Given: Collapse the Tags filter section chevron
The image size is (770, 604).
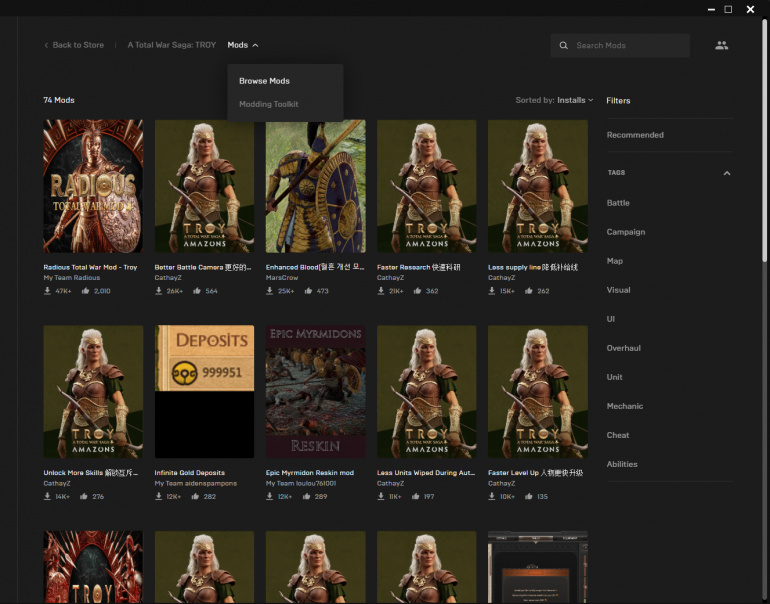Looking at the screenshot, I should click(x=727, y=173).
